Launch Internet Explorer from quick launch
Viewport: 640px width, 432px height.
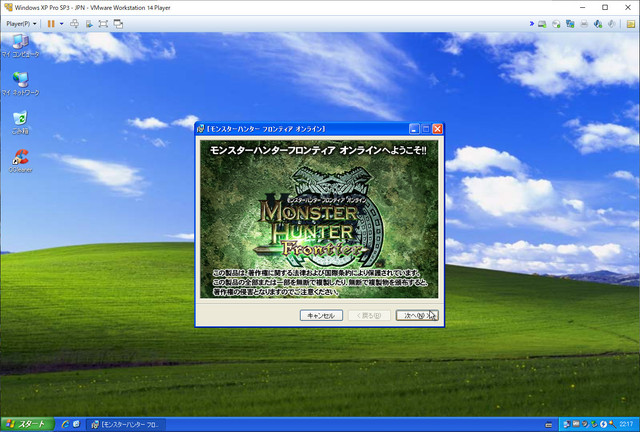[65, 425]
